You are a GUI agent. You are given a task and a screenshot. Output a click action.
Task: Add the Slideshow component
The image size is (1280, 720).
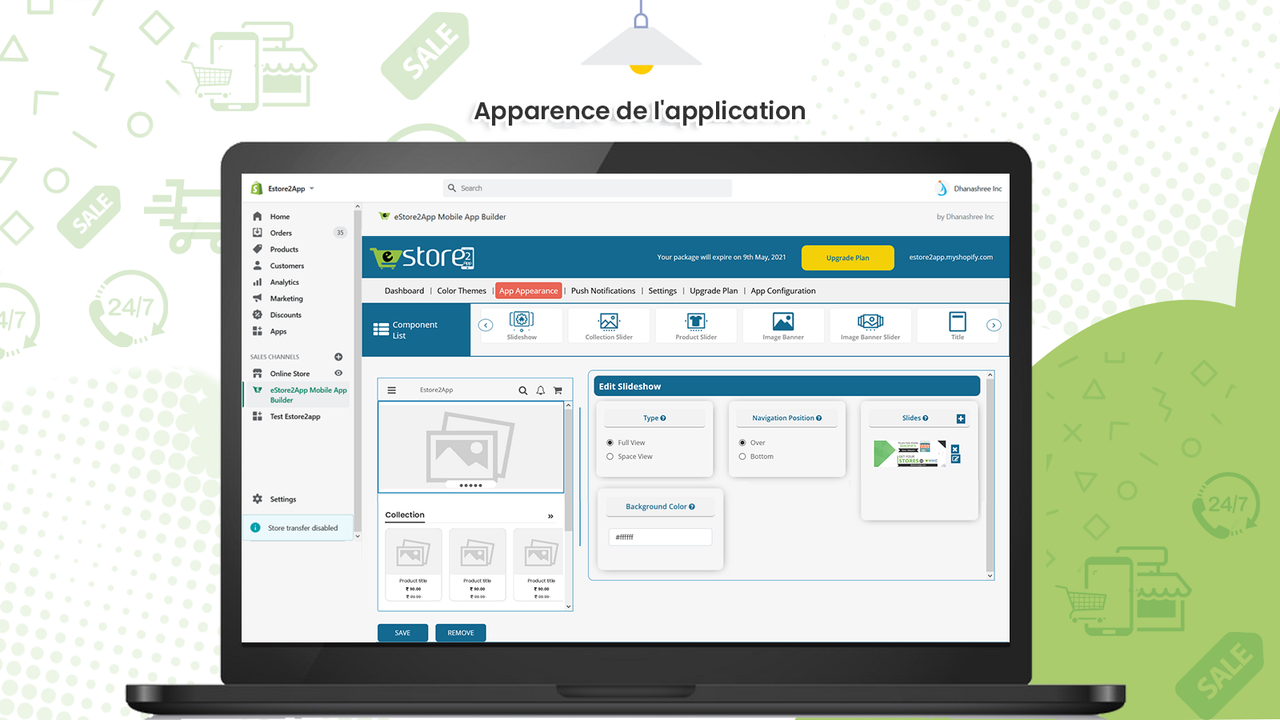pos(522,326)
